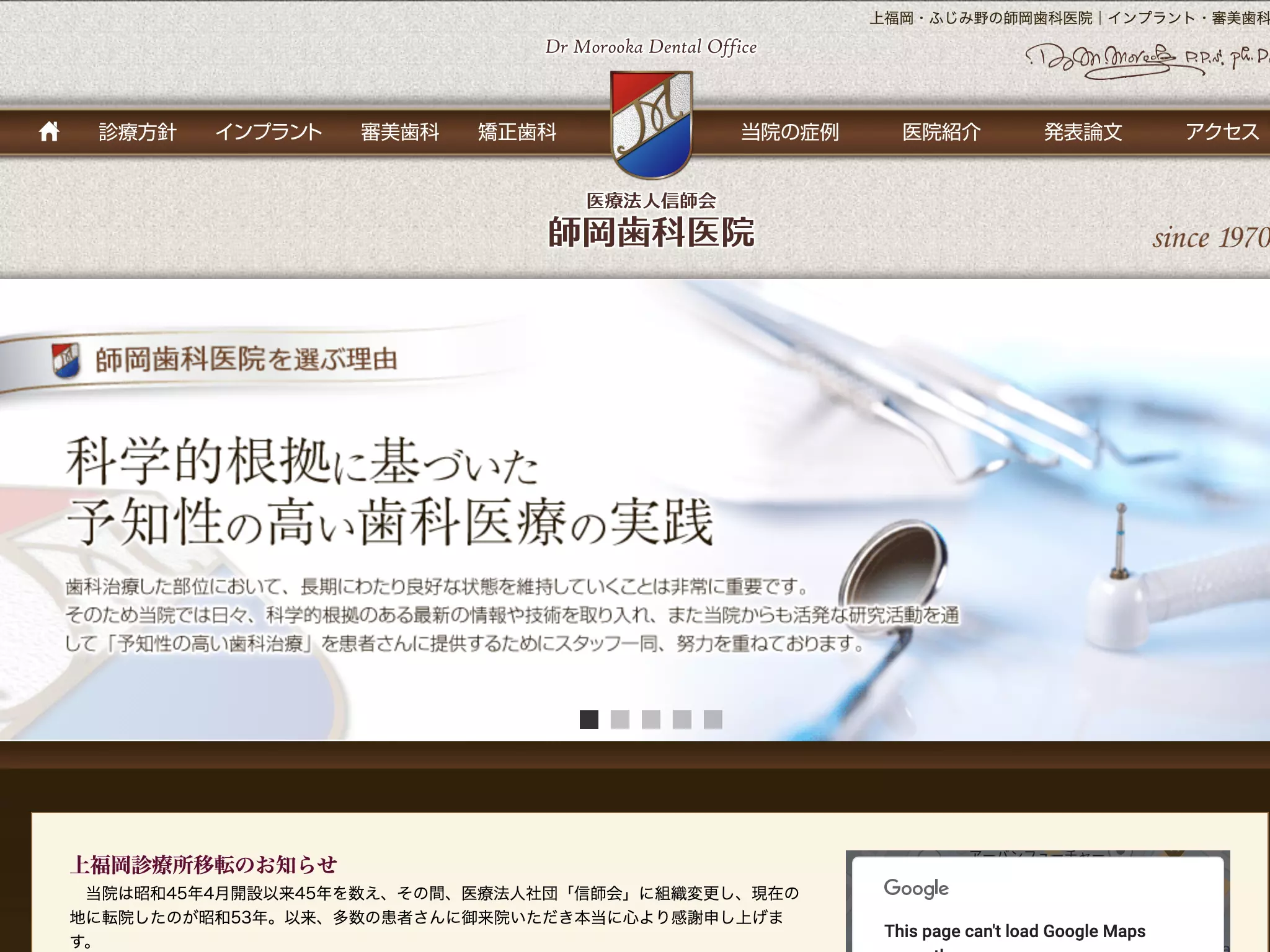The width and height of the screenshot is (1270, 952).
Task: Click 'This page can't load Google Maps' message
Action: coord(1015,931)
